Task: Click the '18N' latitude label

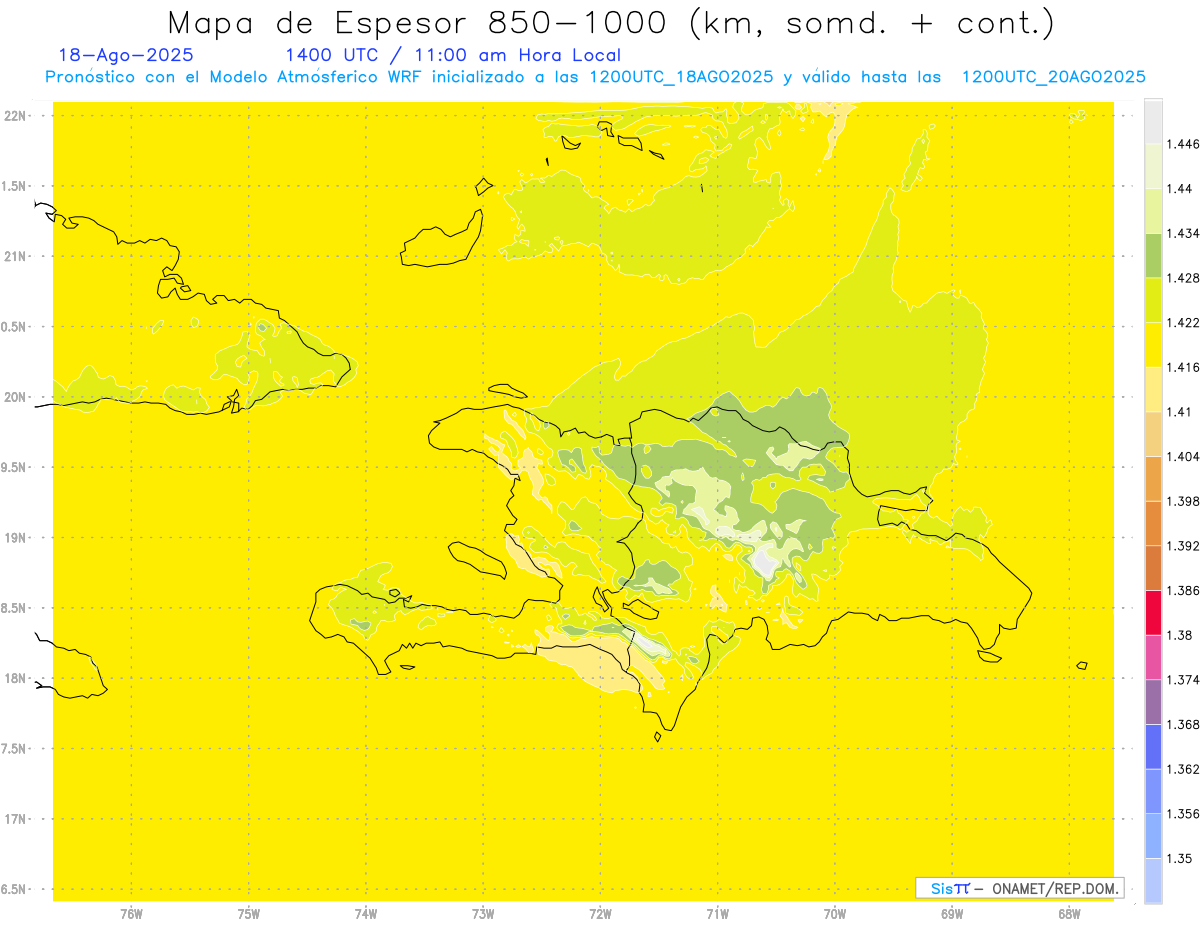Action: pyautogui.click(x=15, y=678)
